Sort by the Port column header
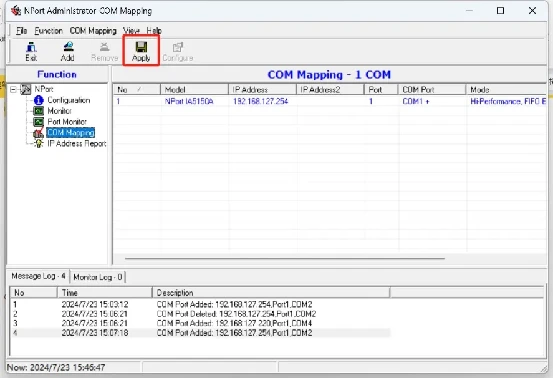 [381, 90]
